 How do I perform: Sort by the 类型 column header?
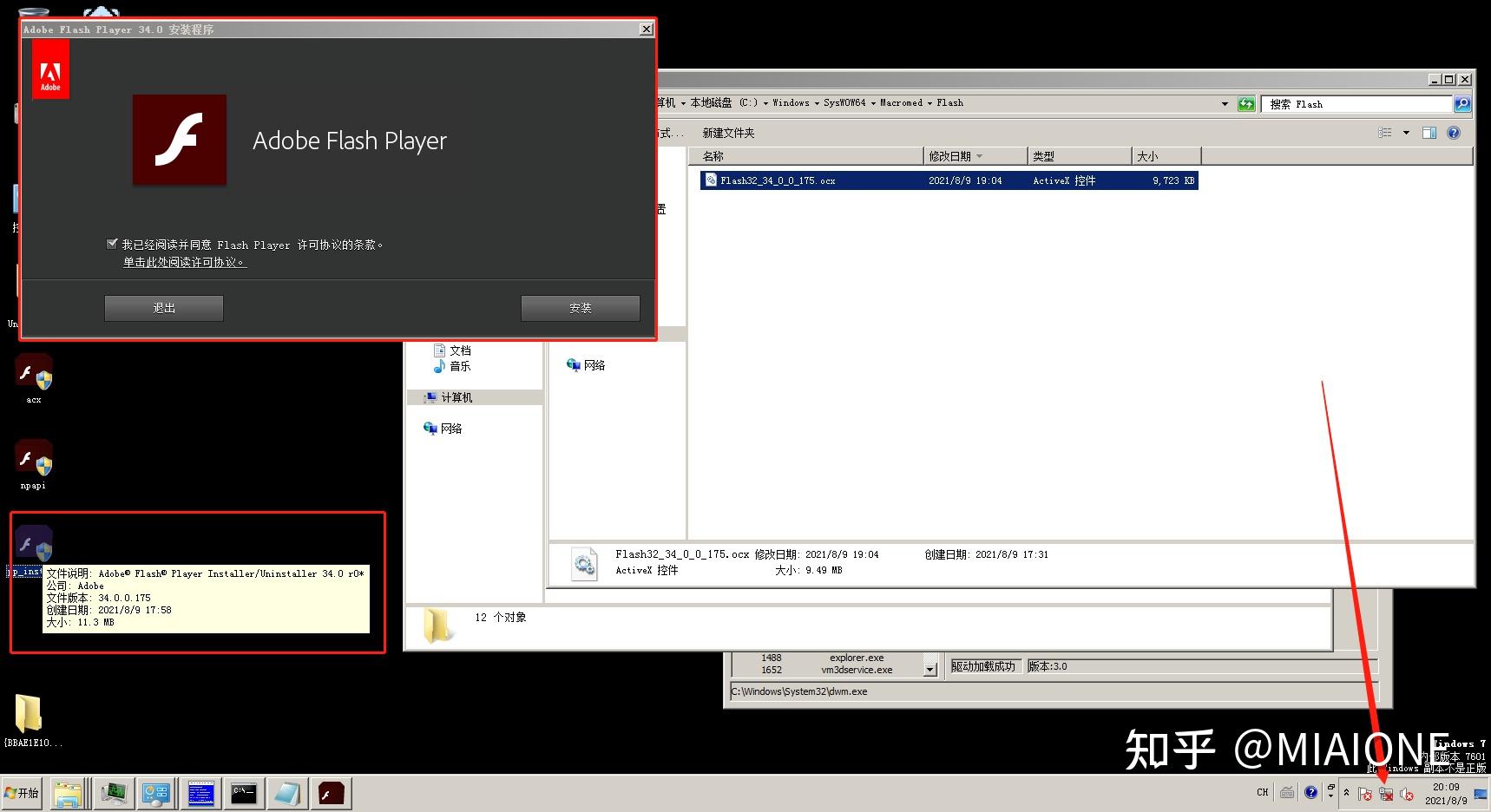(1080, 156)
